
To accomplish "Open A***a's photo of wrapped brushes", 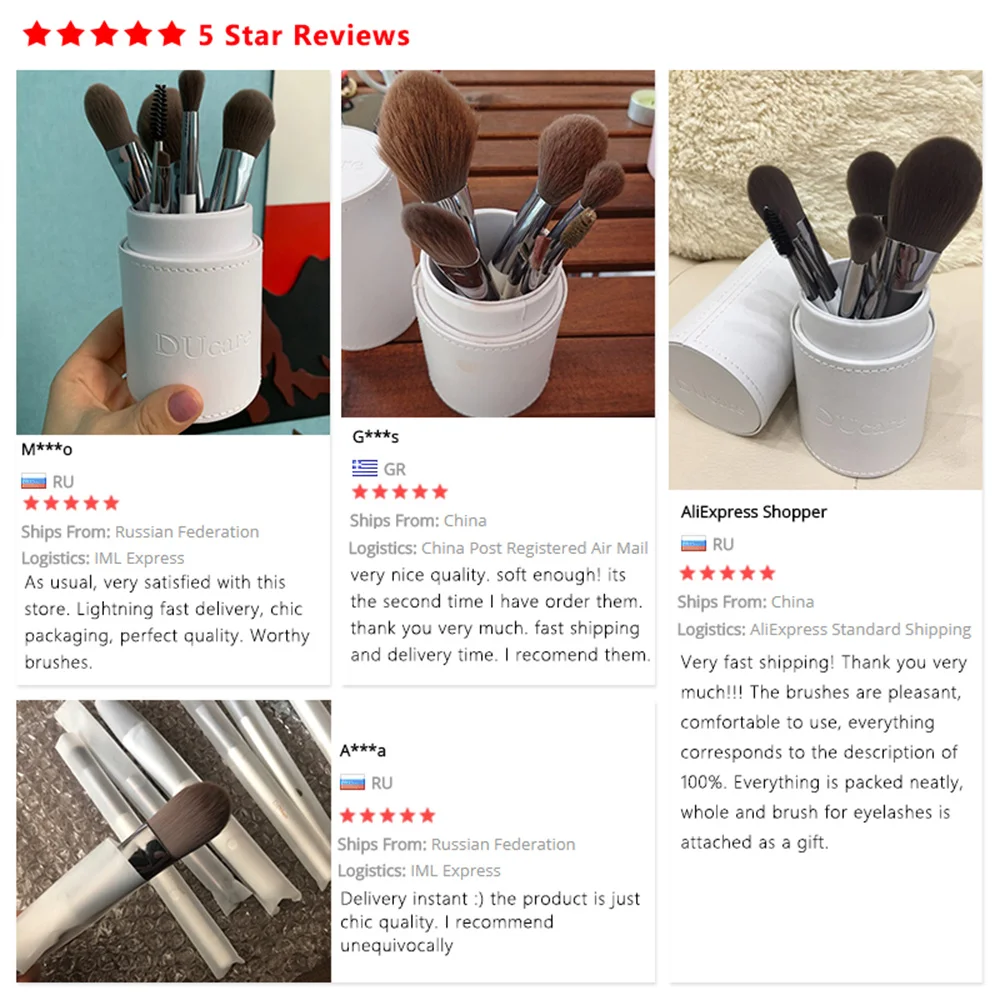I will [x=173, y=841].
